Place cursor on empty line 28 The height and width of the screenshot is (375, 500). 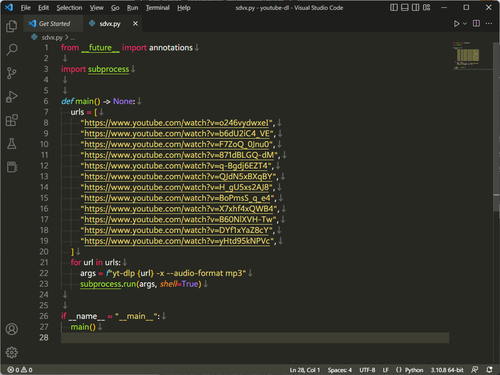point(255,338)
